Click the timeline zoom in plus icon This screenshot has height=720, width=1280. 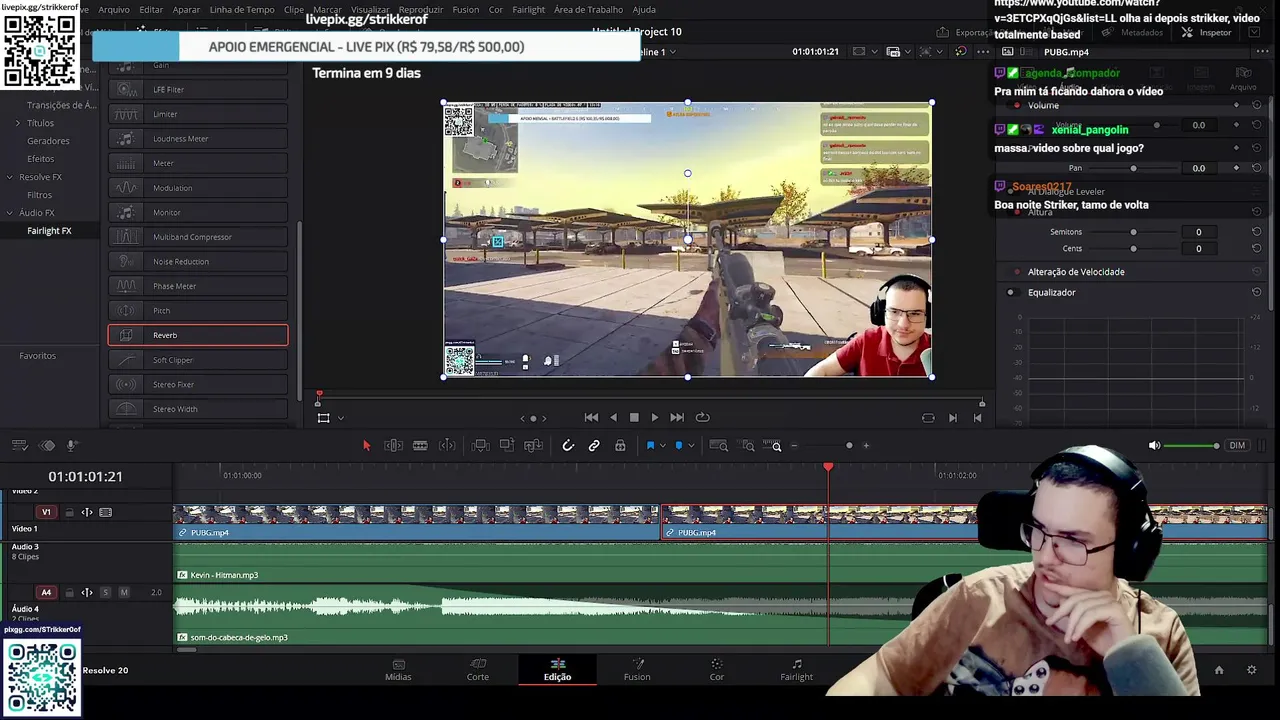pos(866,446)
